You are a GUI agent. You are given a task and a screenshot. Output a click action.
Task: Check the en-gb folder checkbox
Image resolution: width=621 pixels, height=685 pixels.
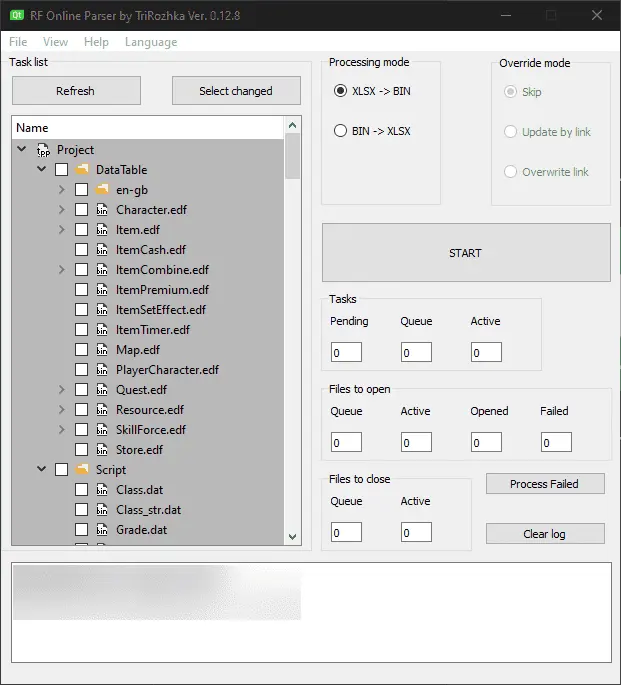click(x=81, y=190)
